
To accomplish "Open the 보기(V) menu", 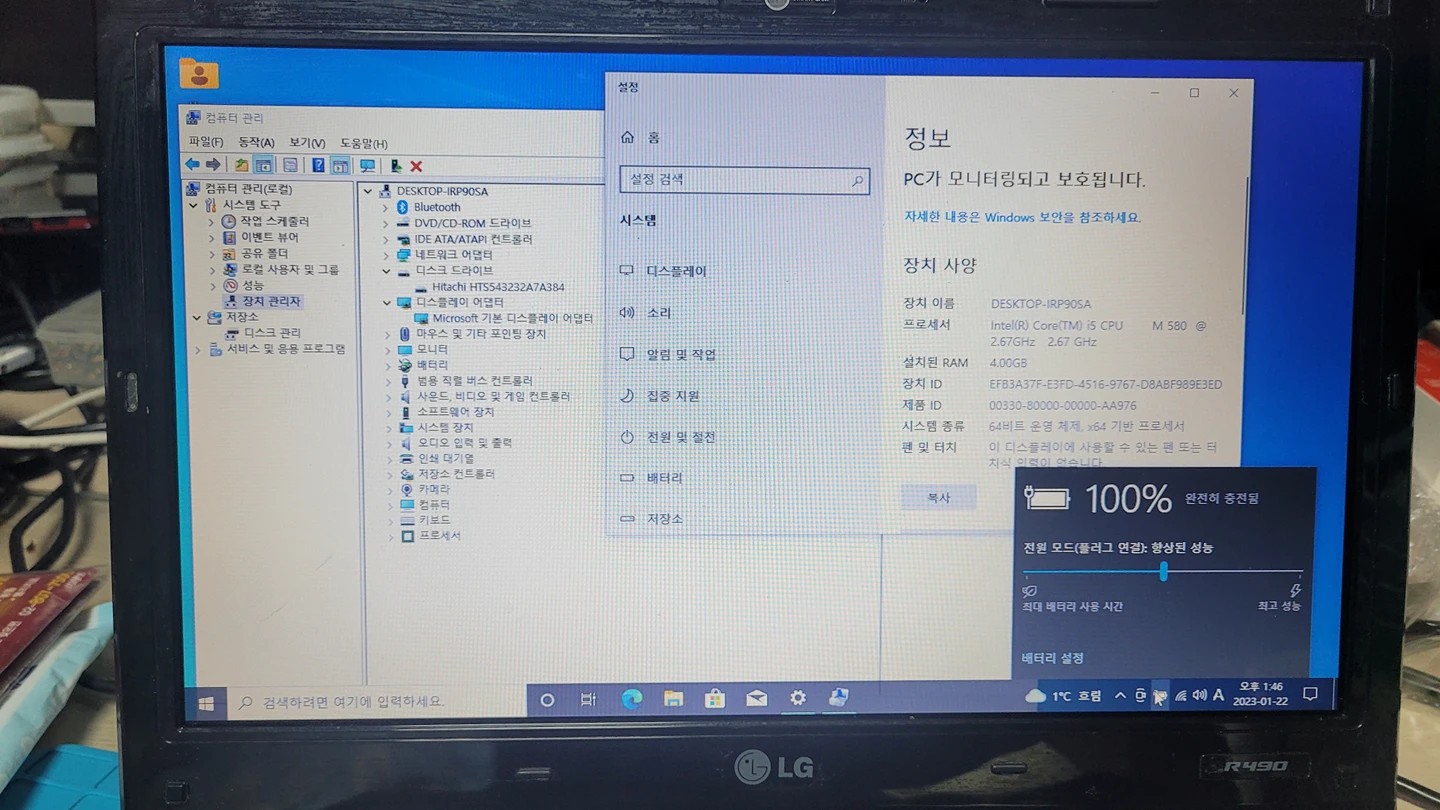I will (309, 142).
